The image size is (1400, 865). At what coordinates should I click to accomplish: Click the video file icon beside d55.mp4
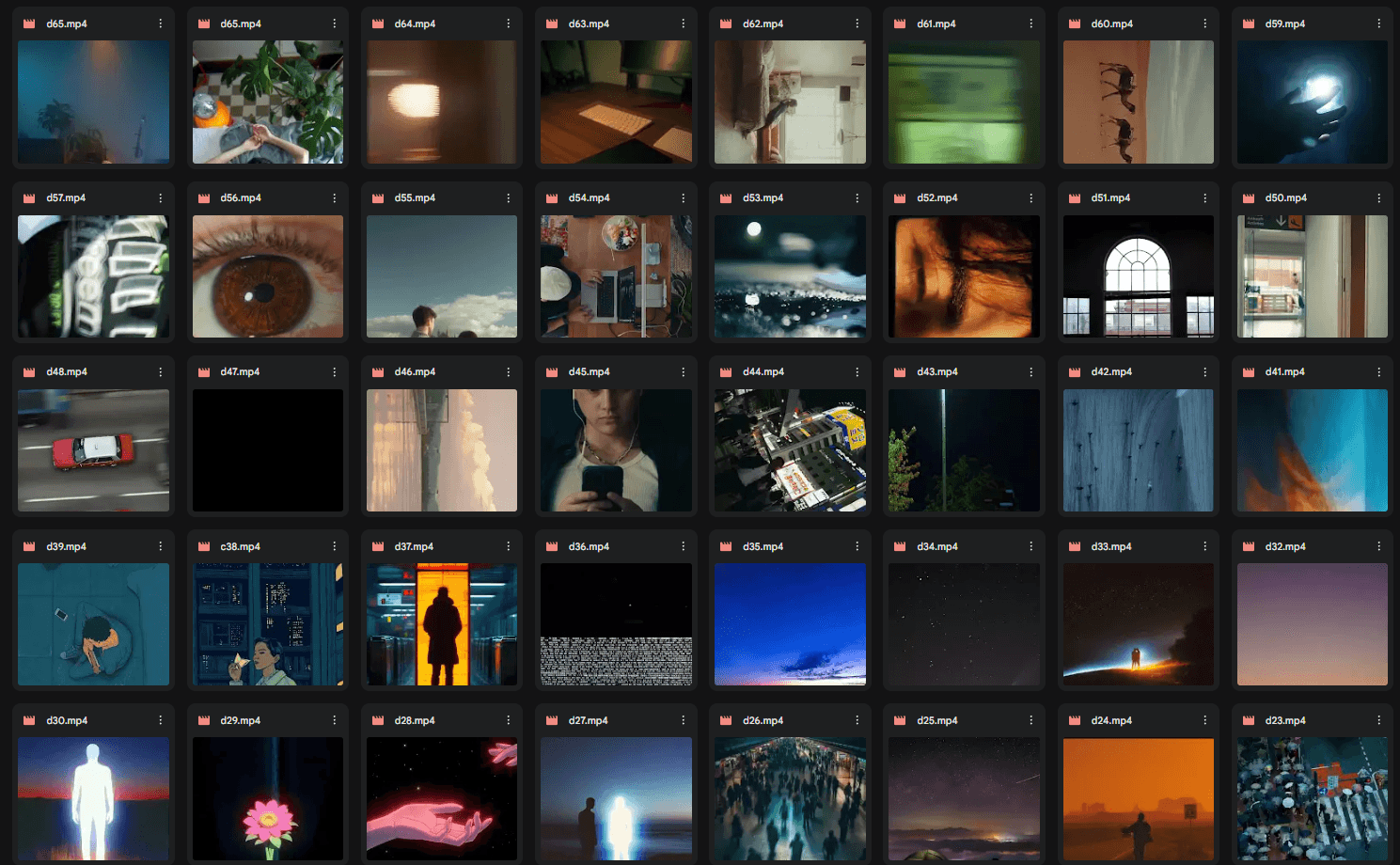[x=378, y=198]
